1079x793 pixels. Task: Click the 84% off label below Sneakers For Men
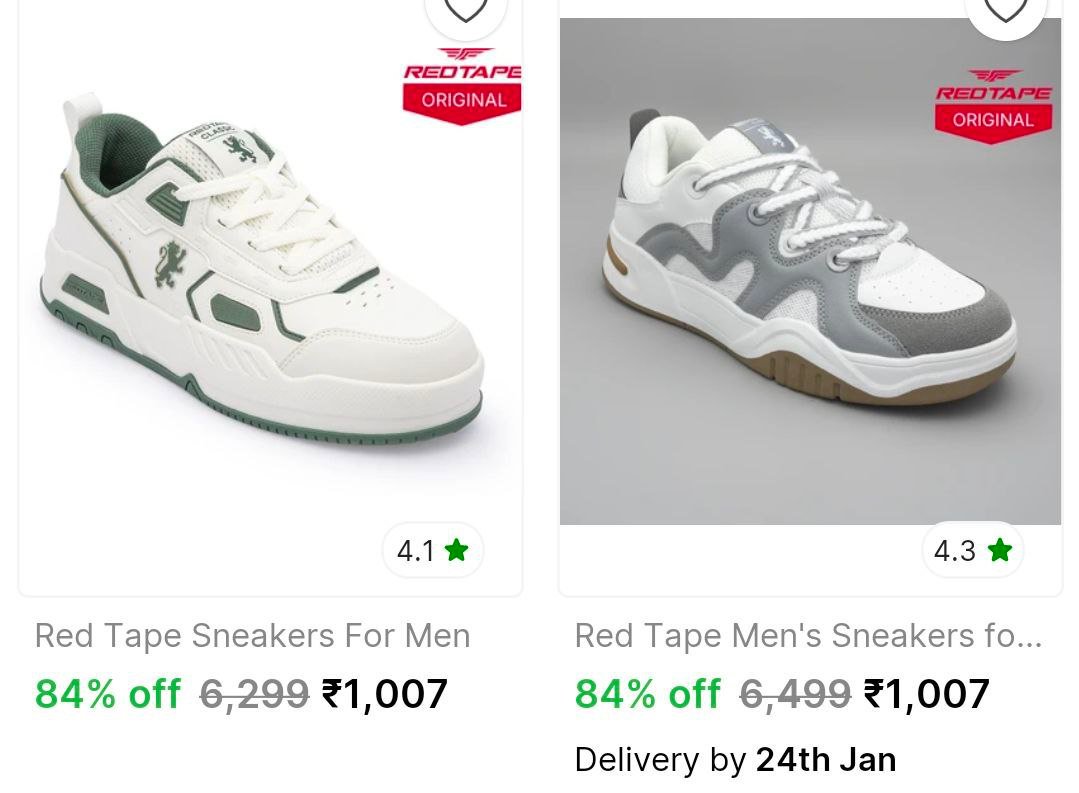click(108, 693)
